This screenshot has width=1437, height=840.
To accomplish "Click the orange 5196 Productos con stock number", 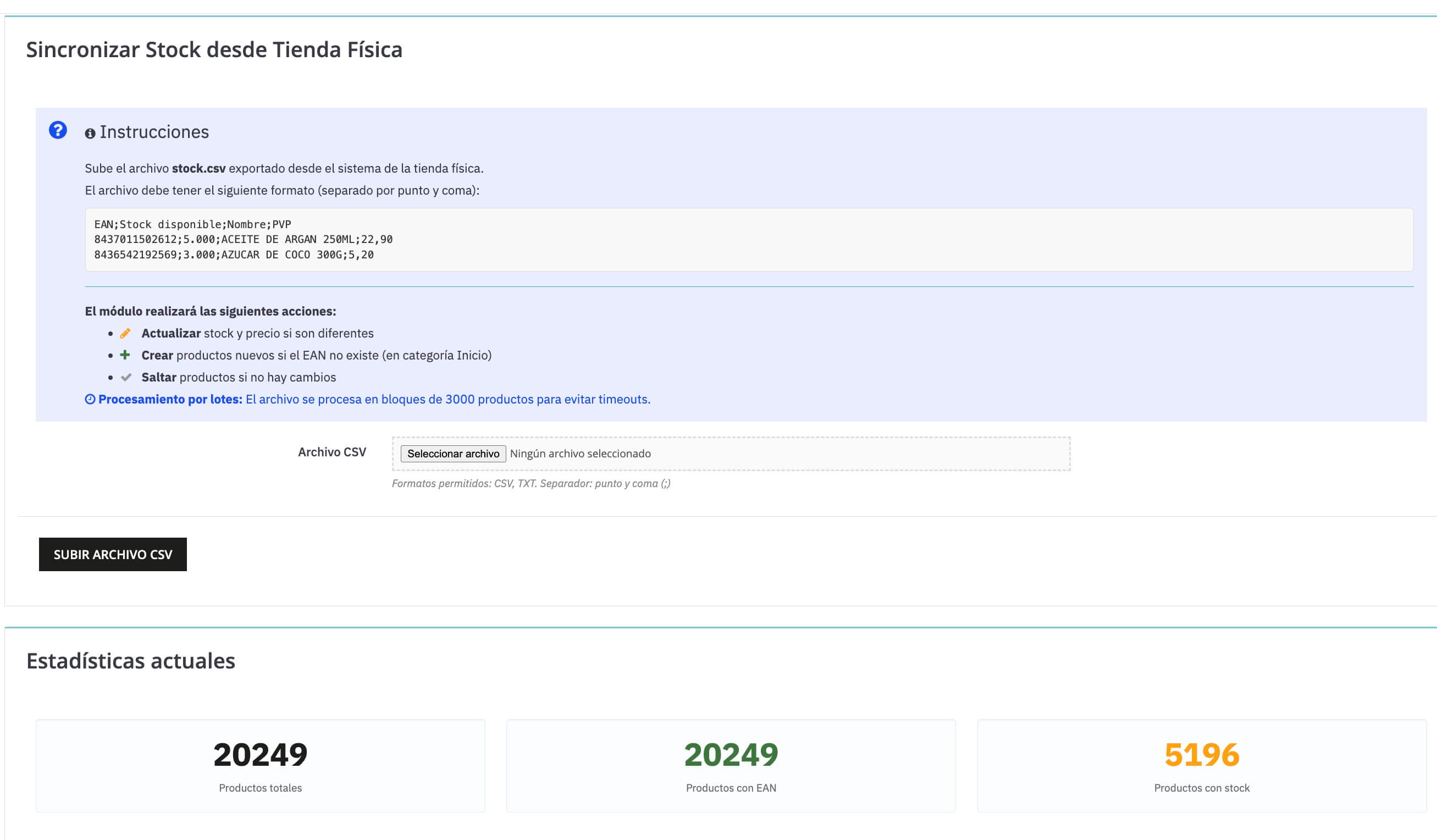I will coord(1202,754).
